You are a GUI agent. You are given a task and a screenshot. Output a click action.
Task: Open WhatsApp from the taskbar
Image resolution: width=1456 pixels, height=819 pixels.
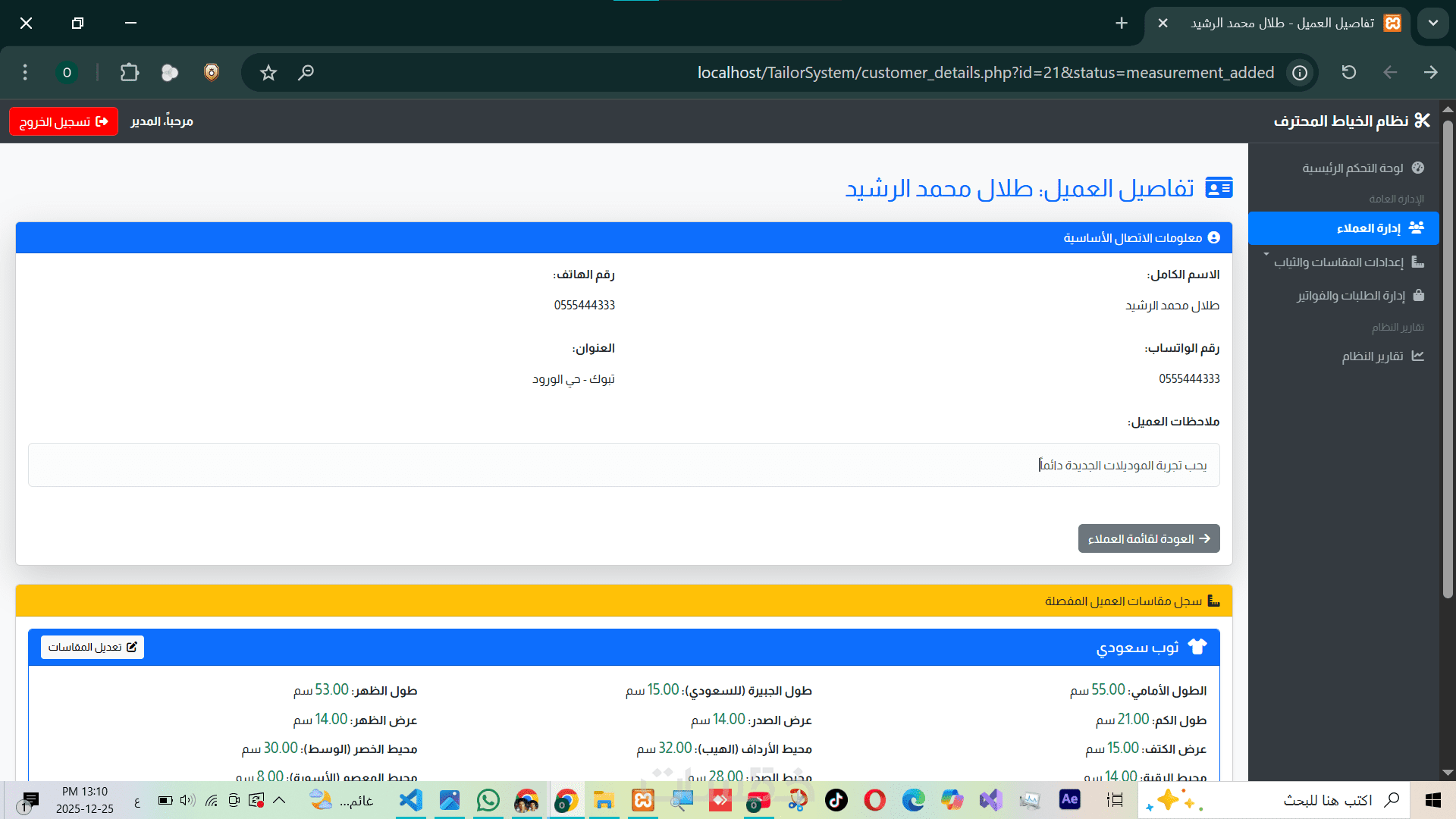pos(488,800)
